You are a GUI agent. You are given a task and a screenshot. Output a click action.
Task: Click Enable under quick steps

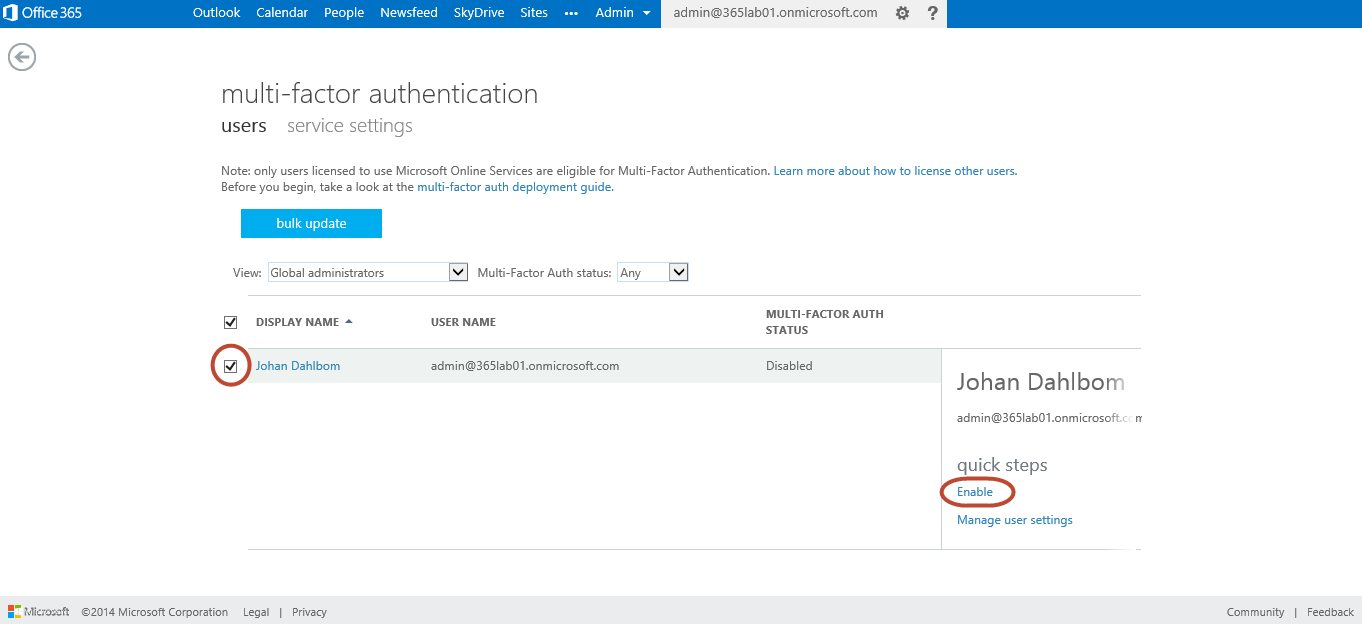[975, 492]
